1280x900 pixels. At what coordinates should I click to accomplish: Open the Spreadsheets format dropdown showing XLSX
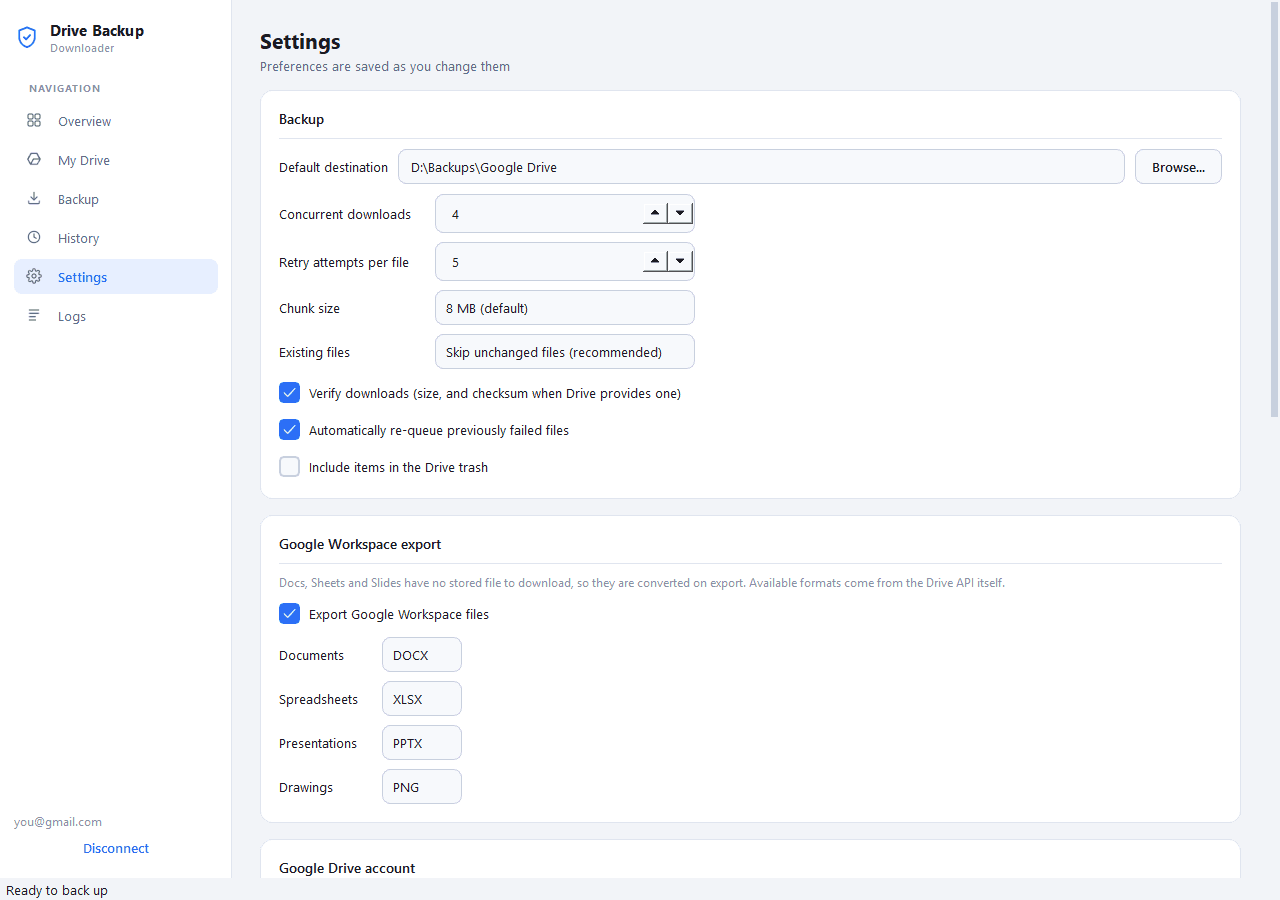422,699
